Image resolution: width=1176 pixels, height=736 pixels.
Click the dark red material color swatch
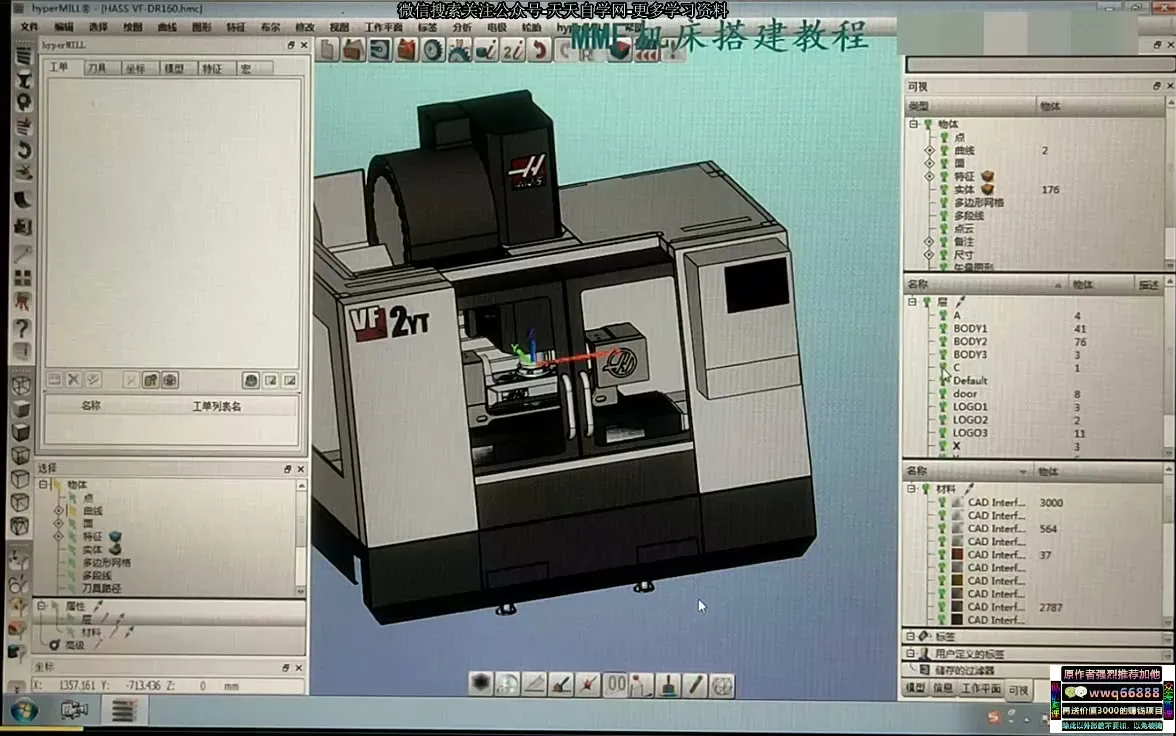957,554
